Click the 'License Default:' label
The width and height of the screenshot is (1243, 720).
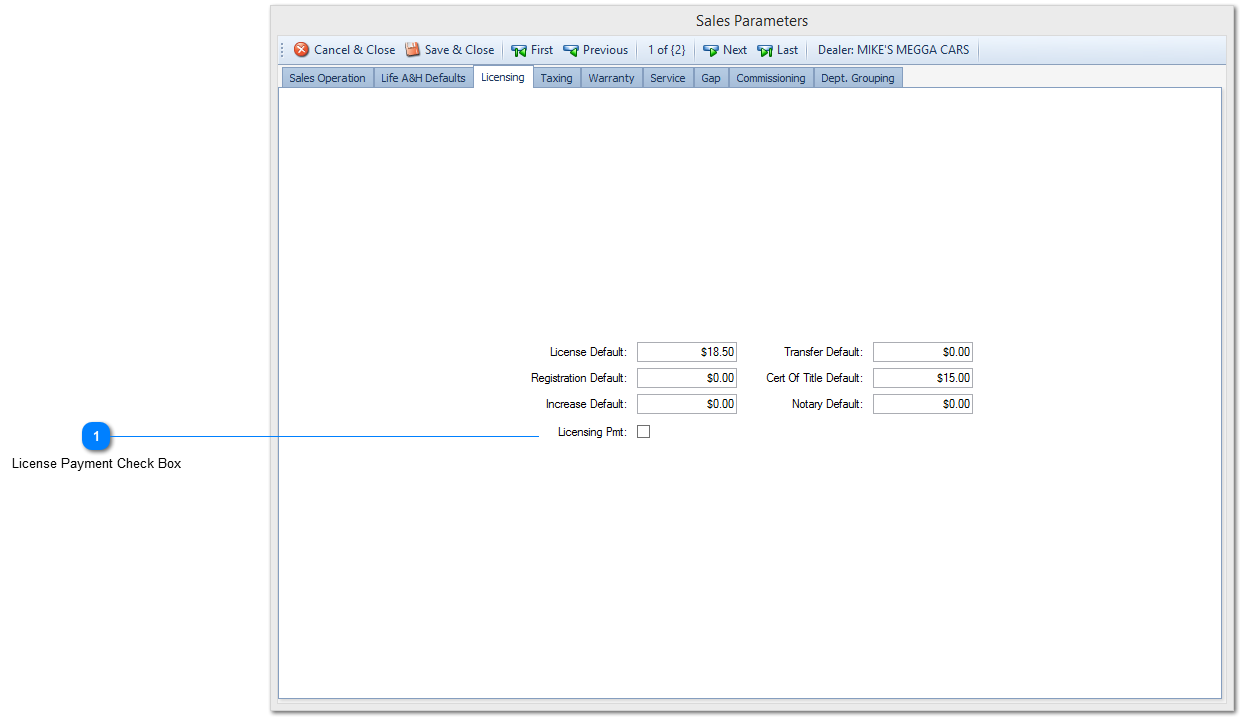point(588,352)
